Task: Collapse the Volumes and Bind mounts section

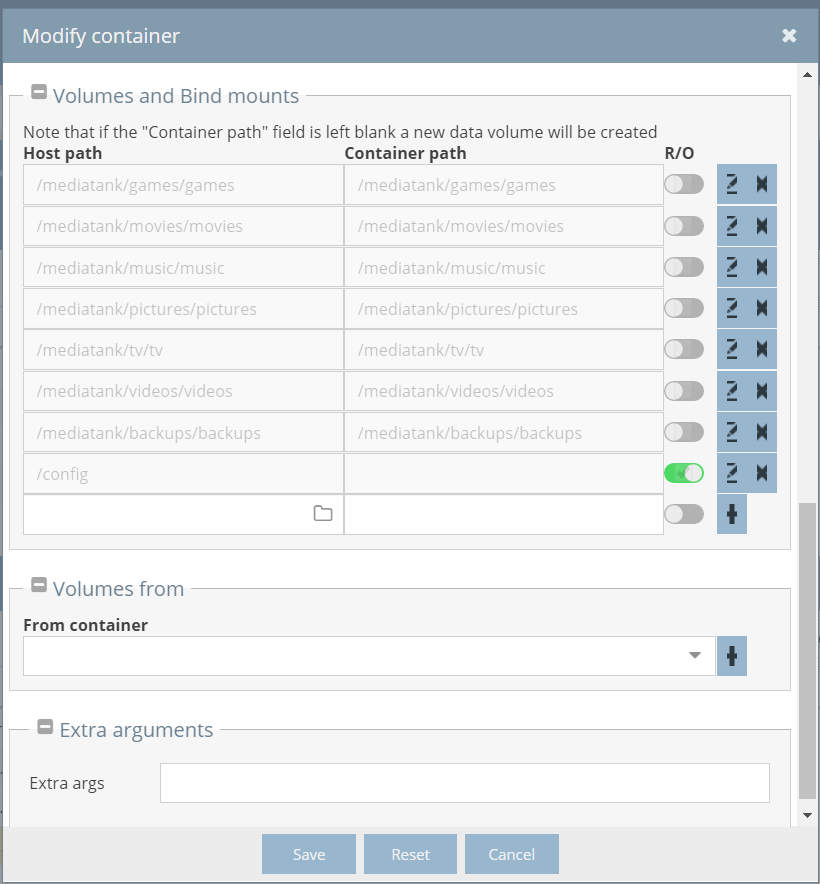Action: click(39, 91)
